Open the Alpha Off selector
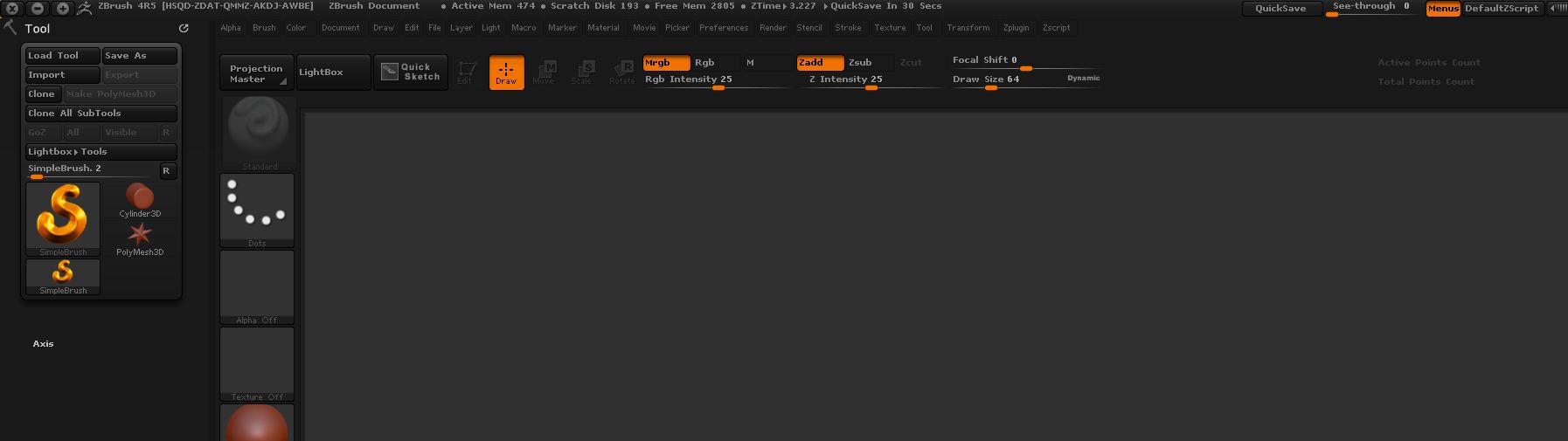 (257, 287)
